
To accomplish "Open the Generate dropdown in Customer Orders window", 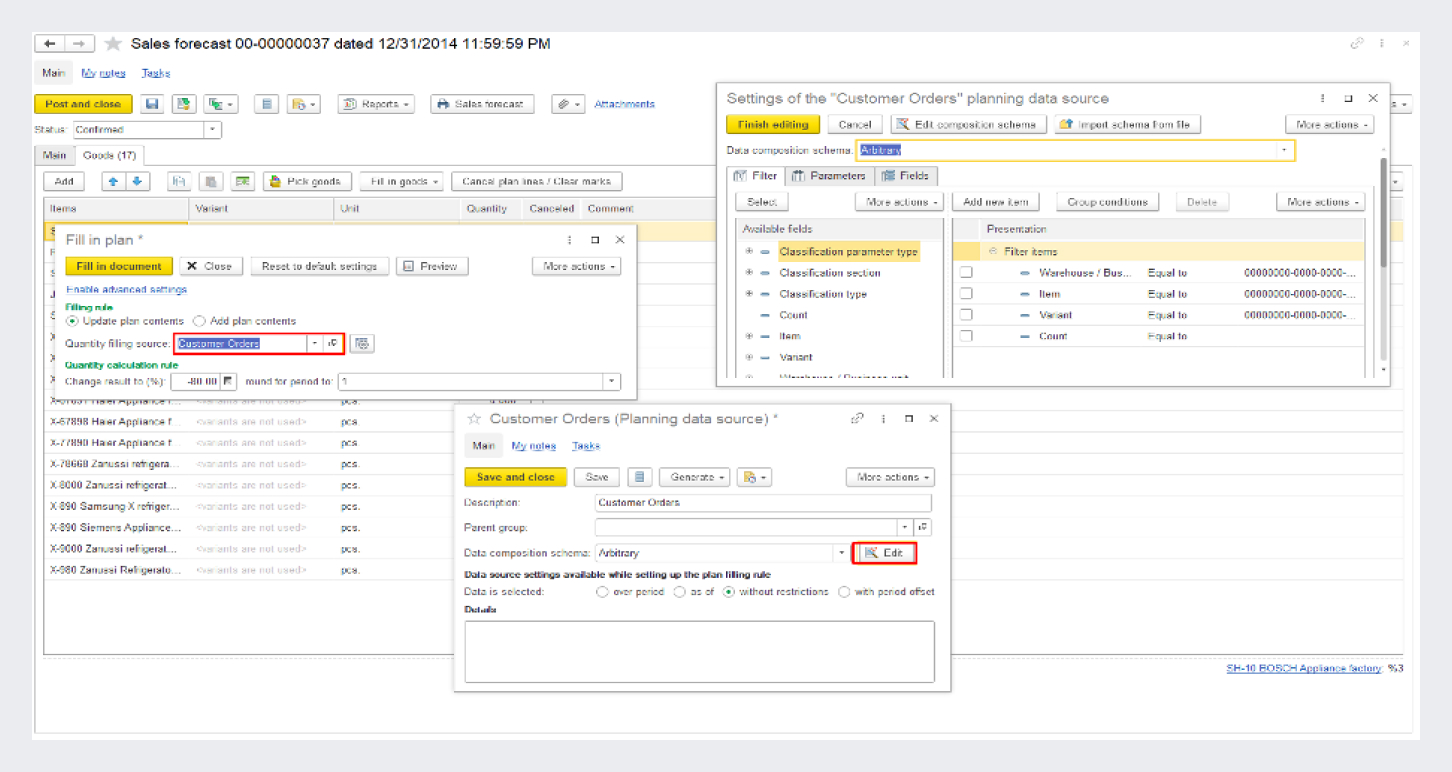I will [x=699, y=478].
